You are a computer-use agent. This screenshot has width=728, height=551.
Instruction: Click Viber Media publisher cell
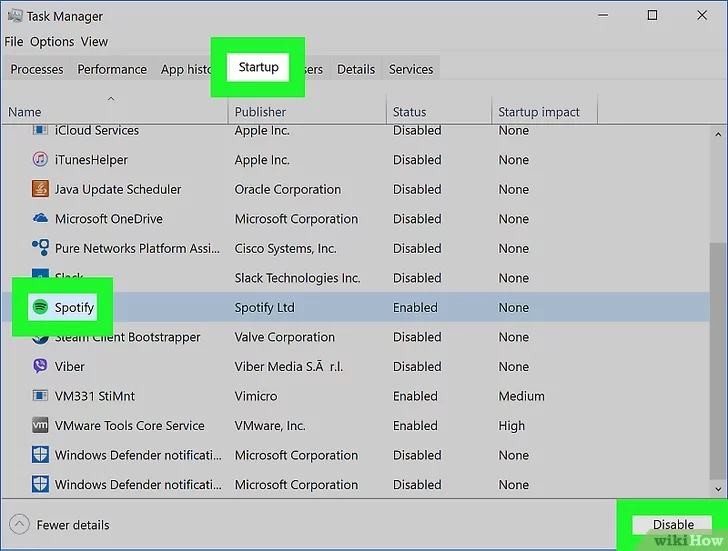[288, 366]
